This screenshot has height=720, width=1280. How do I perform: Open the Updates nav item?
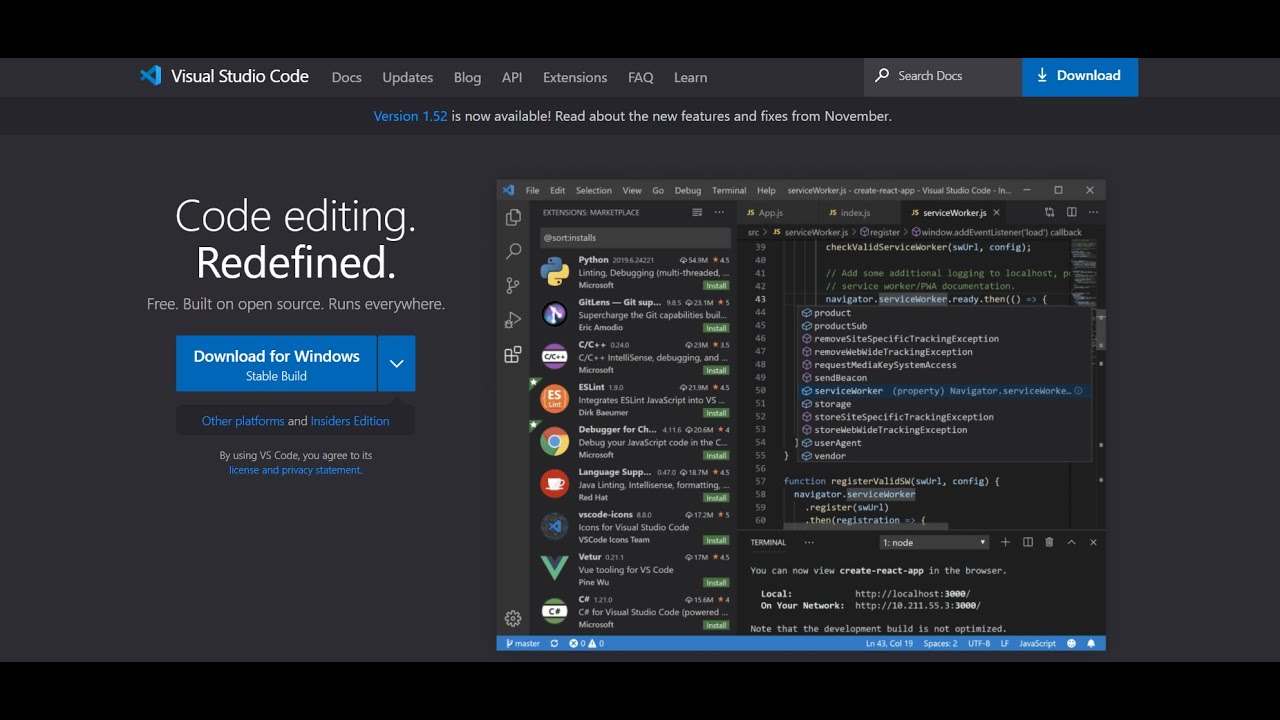pyautogui.click(x=408, y=77)
